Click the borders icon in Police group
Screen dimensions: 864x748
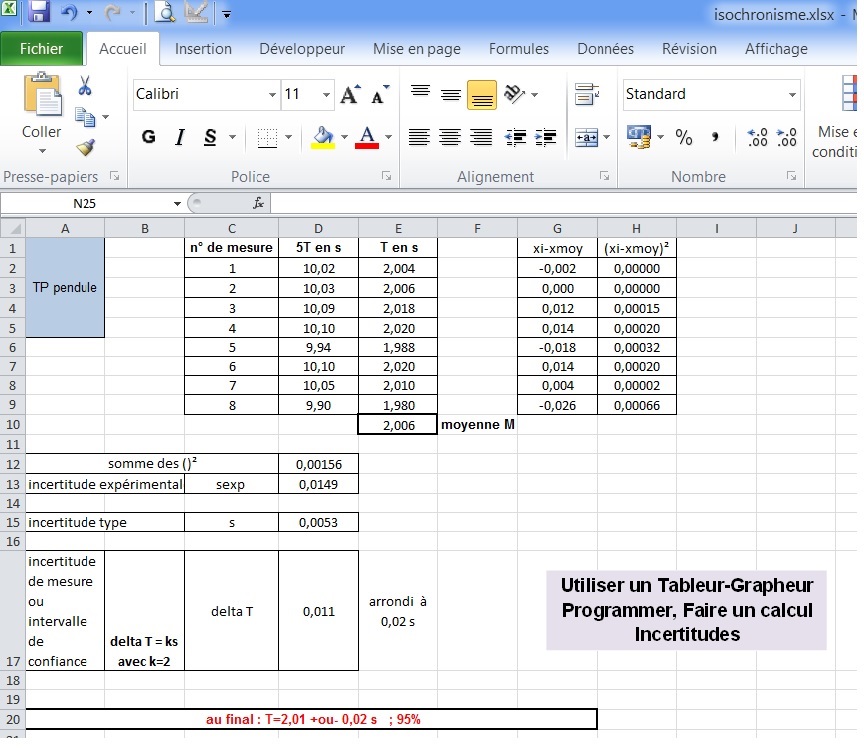click(267, 137)
